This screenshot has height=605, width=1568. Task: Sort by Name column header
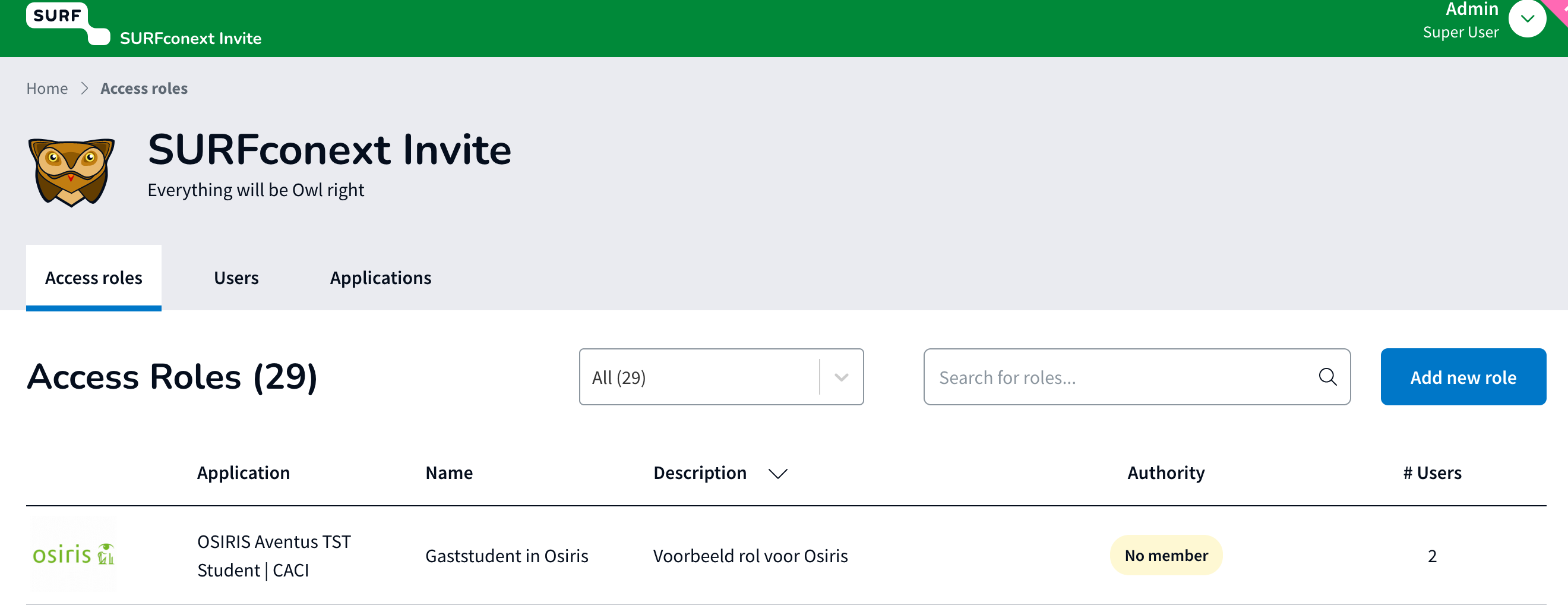[449, 473]
